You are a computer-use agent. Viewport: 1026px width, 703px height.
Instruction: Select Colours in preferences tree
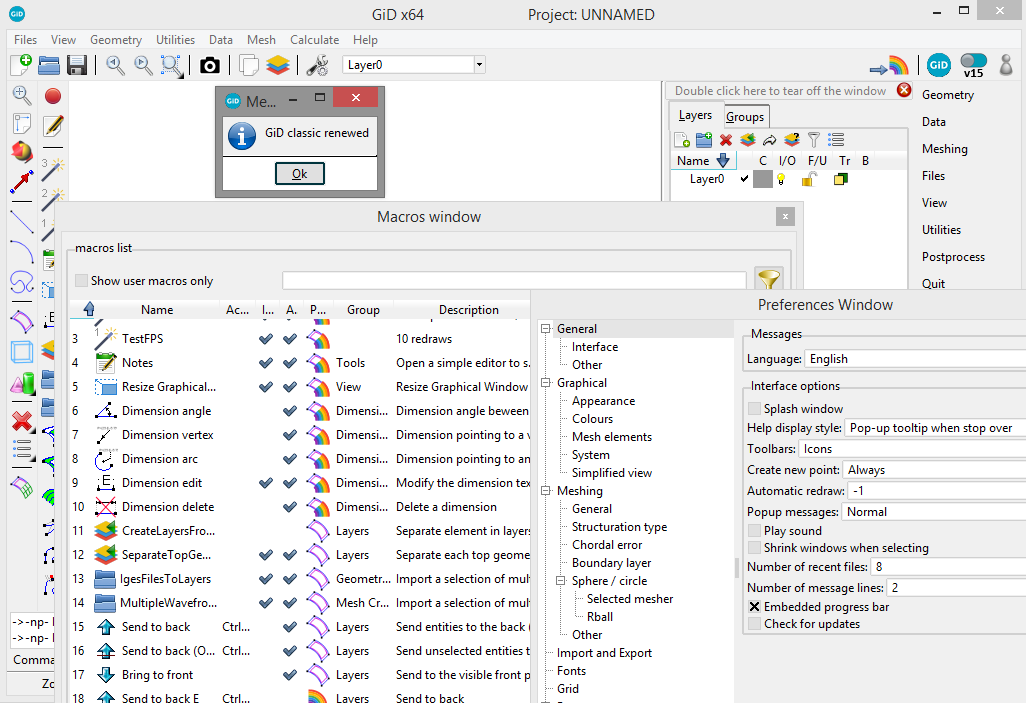tap(592, 419)
